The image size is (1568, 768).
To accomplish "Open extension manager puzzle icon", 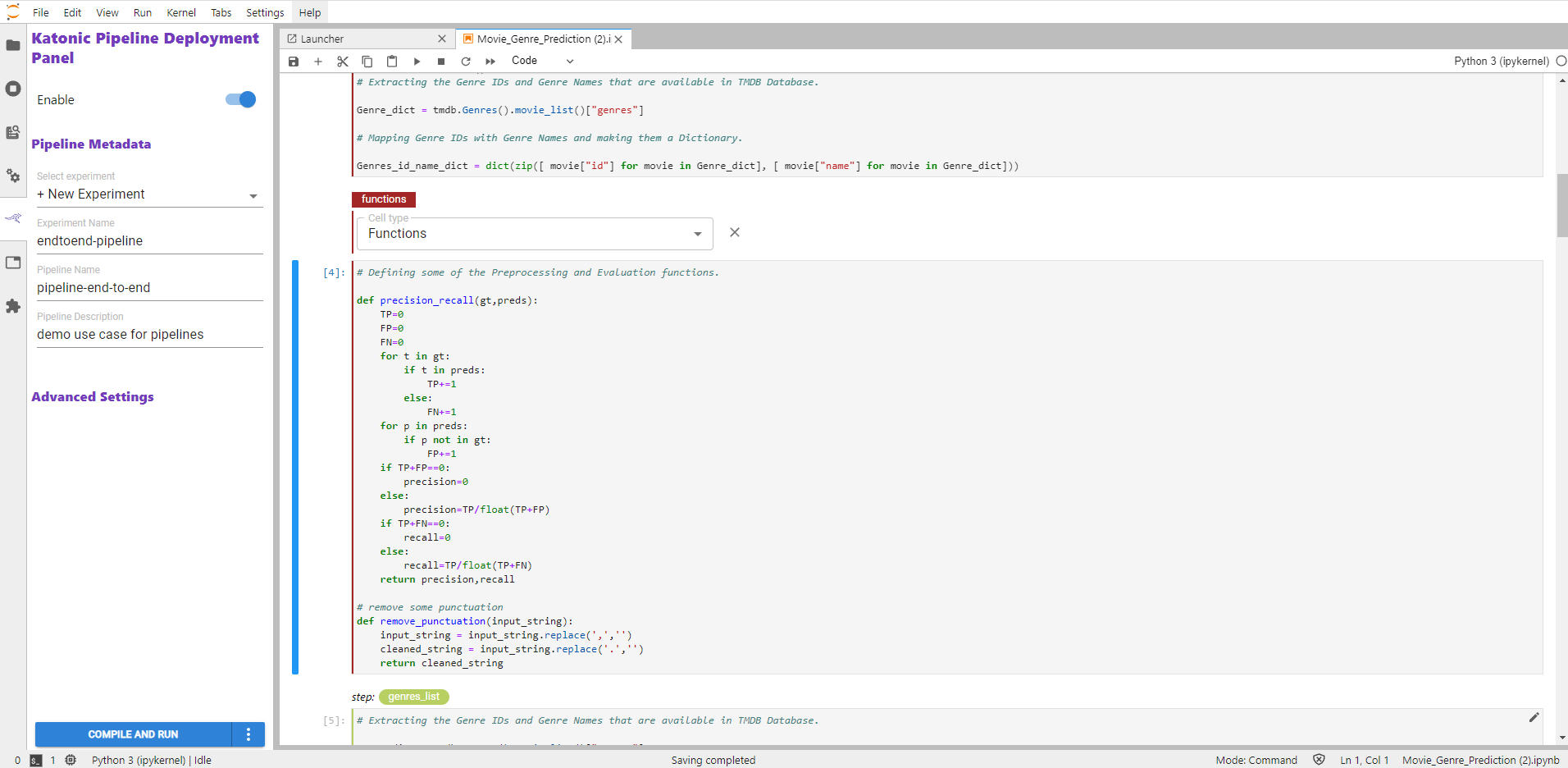I will click(13, 306).
